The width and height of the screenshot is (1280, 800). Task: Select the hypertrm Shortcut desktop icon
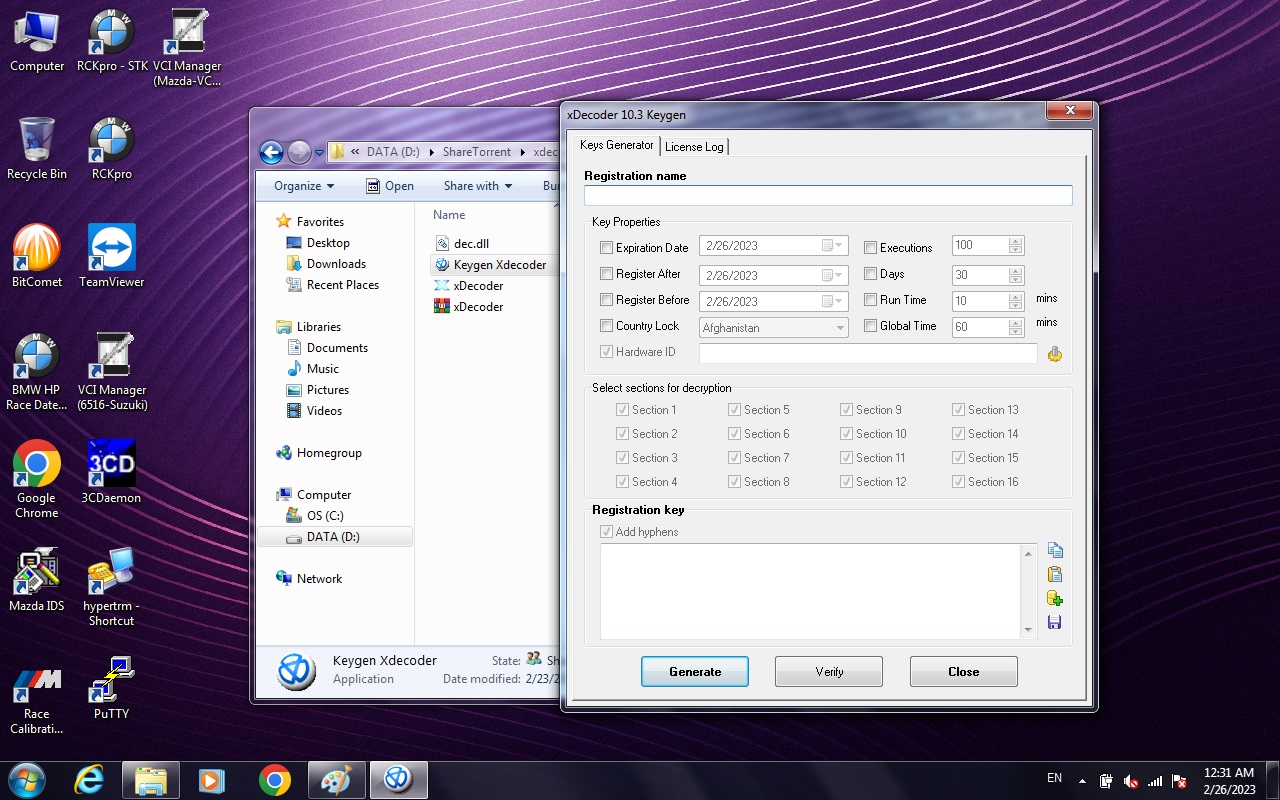[112, 588]
